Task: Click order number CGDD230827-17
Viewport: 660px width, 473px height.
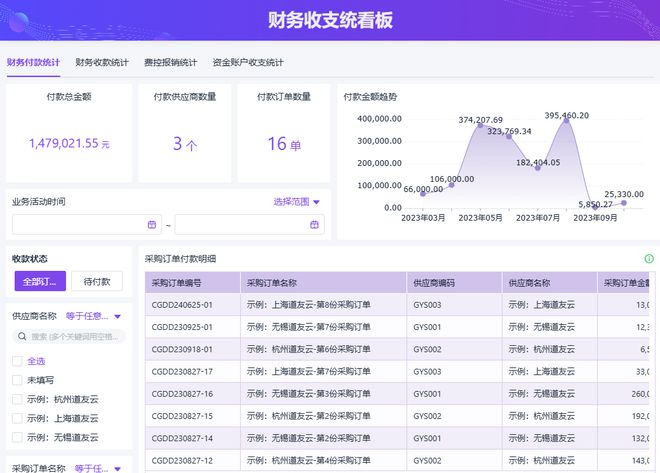Action: (182, 372)
